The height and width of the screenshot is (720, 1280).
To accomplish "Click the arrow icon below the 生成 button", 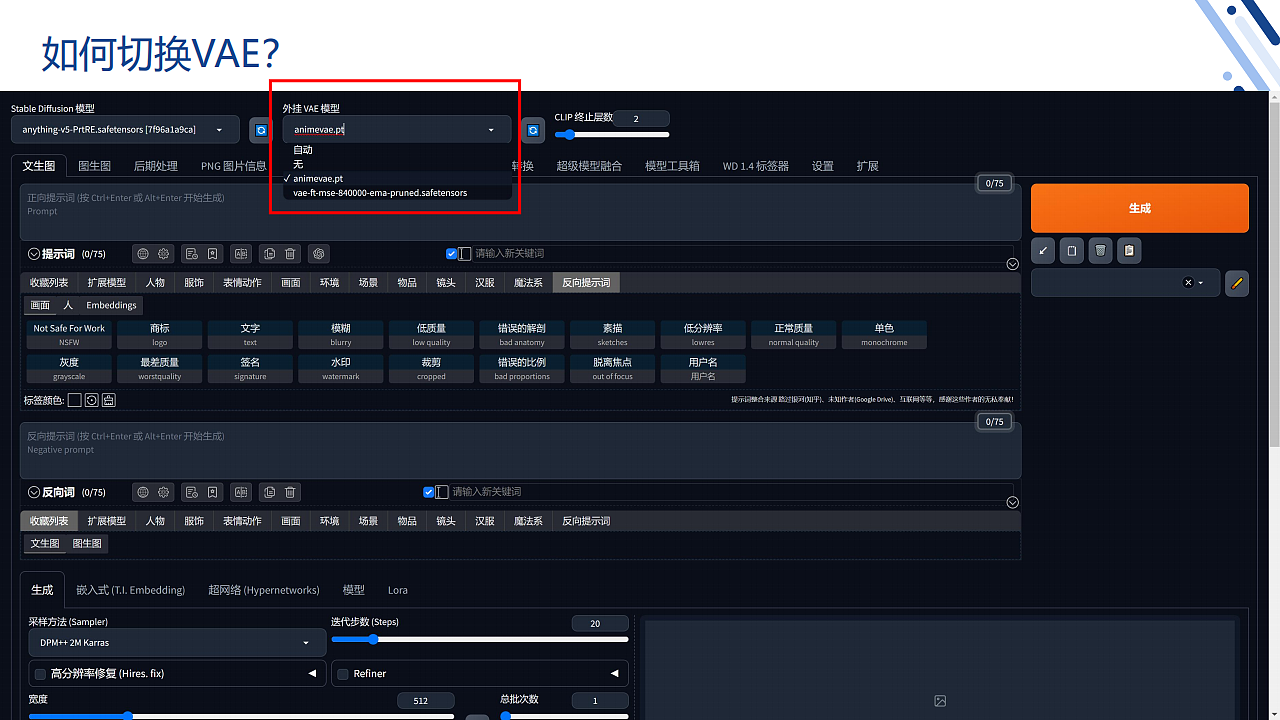I will pos(1044,251).
